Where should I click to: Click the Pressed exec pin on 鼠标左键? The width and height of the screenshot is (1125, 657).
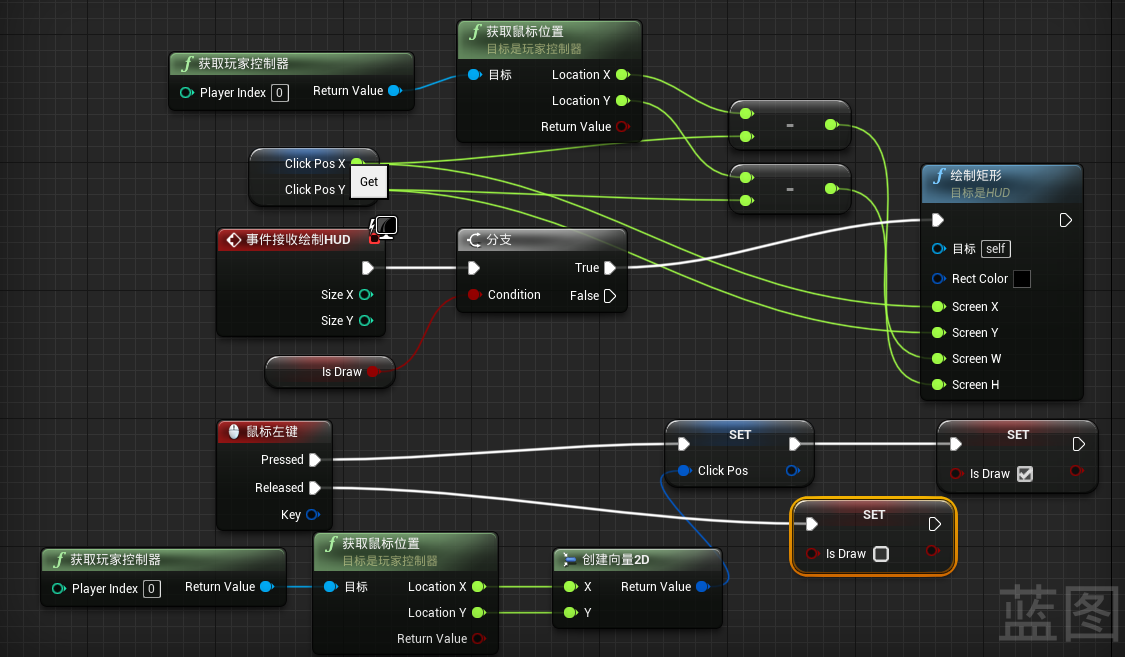pos(315,460)
